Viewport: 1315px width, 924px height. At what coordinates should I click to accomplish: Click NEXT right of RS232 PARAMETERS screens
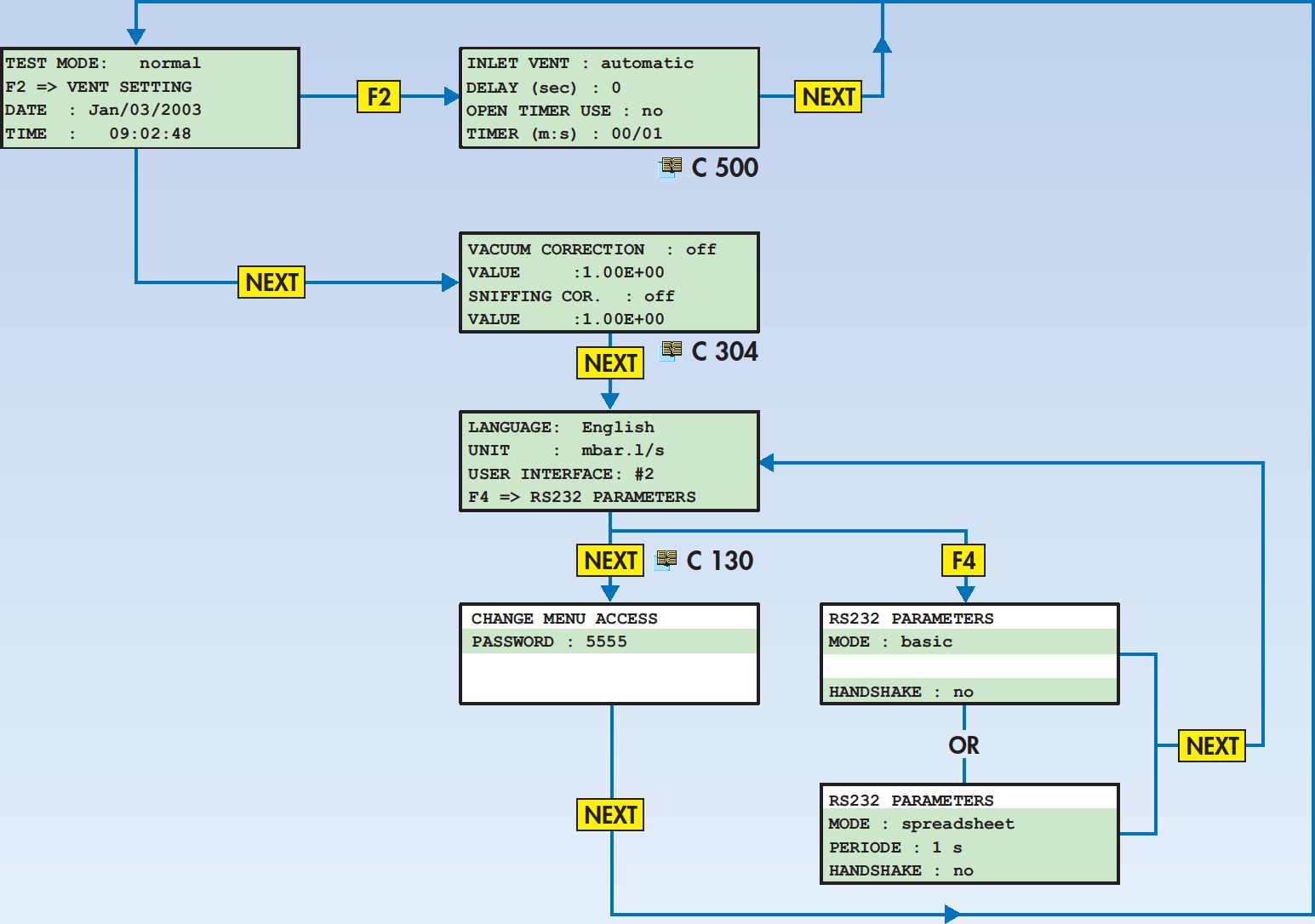[1212, 746]
